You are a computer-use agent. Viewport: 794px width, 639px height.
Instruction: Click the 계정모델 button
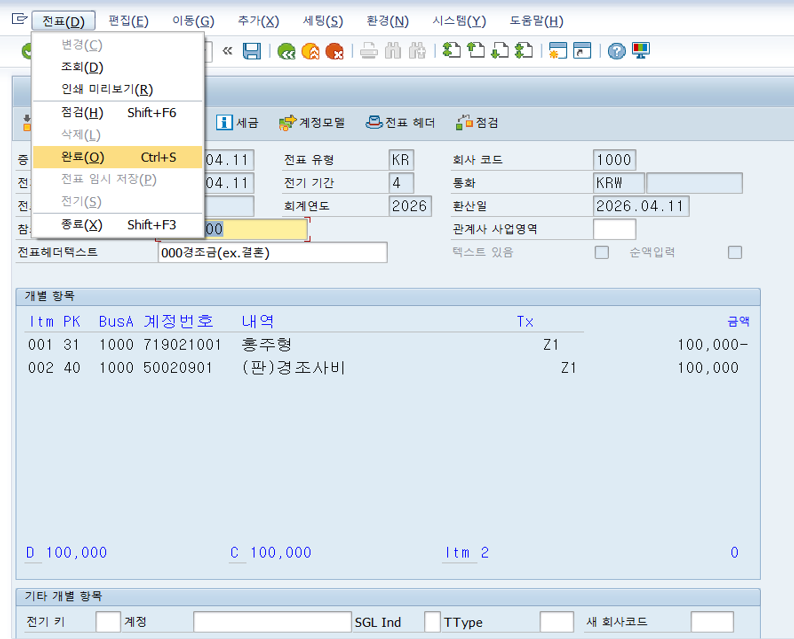pos(312,122)
